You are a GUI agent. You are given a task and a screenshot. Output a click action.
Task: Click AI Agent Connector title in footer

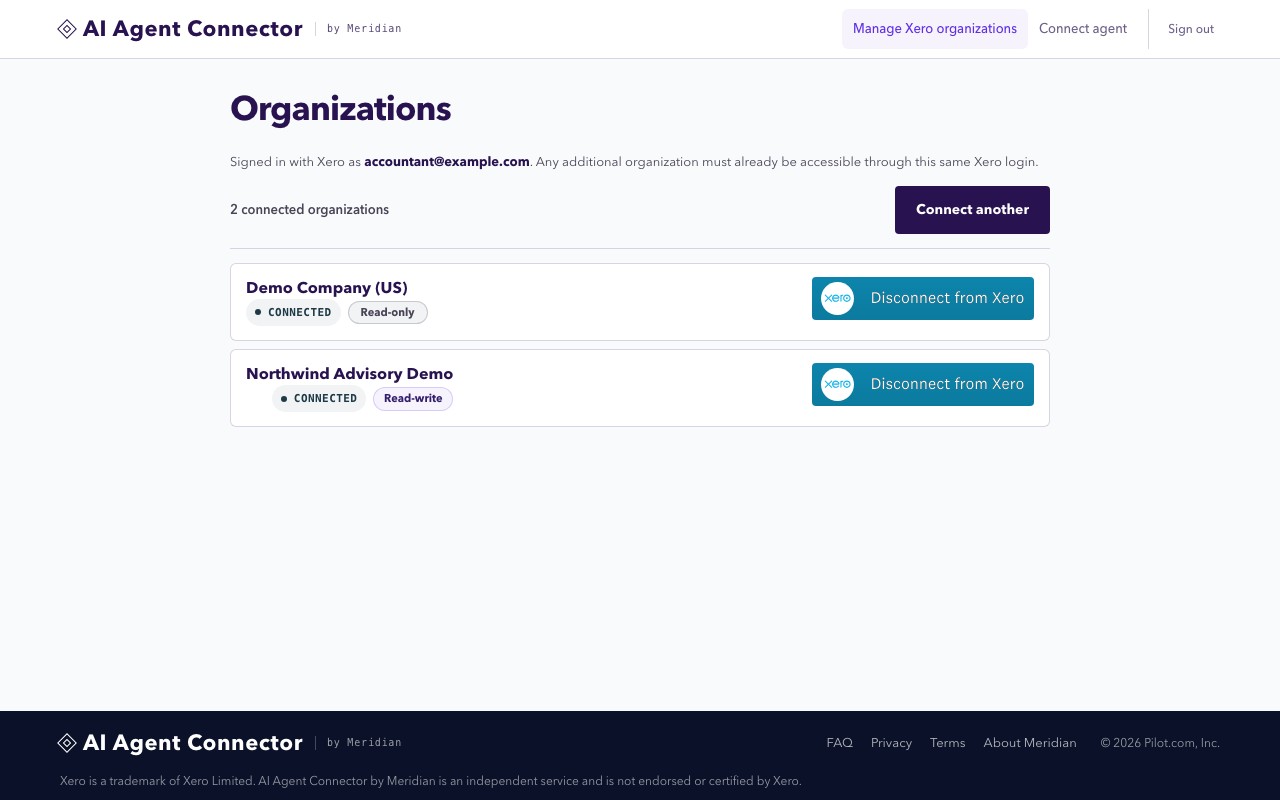click(x=193, y=743)
